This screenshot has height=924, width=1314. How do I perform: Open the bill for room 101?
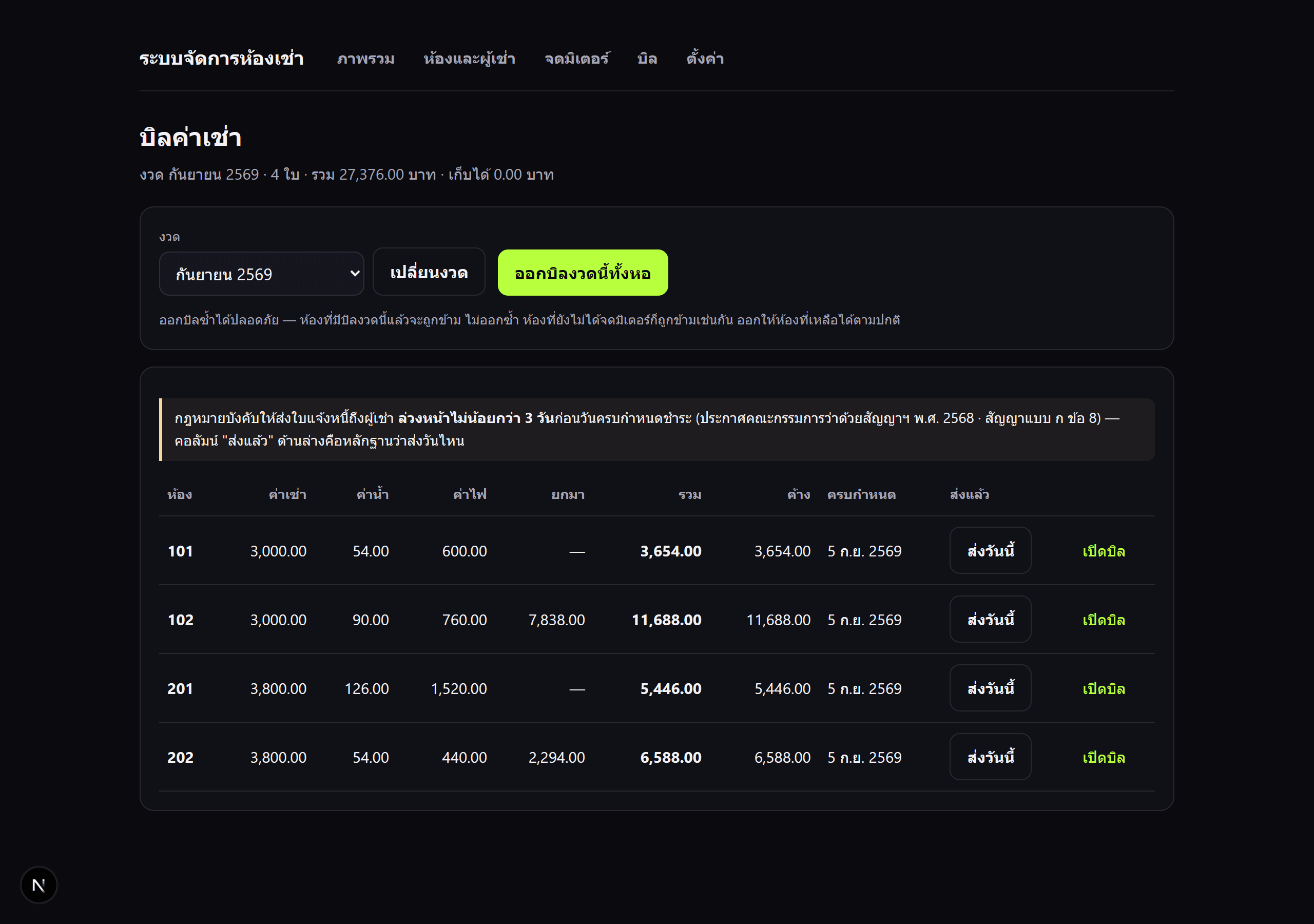(x=1104, y=551)
